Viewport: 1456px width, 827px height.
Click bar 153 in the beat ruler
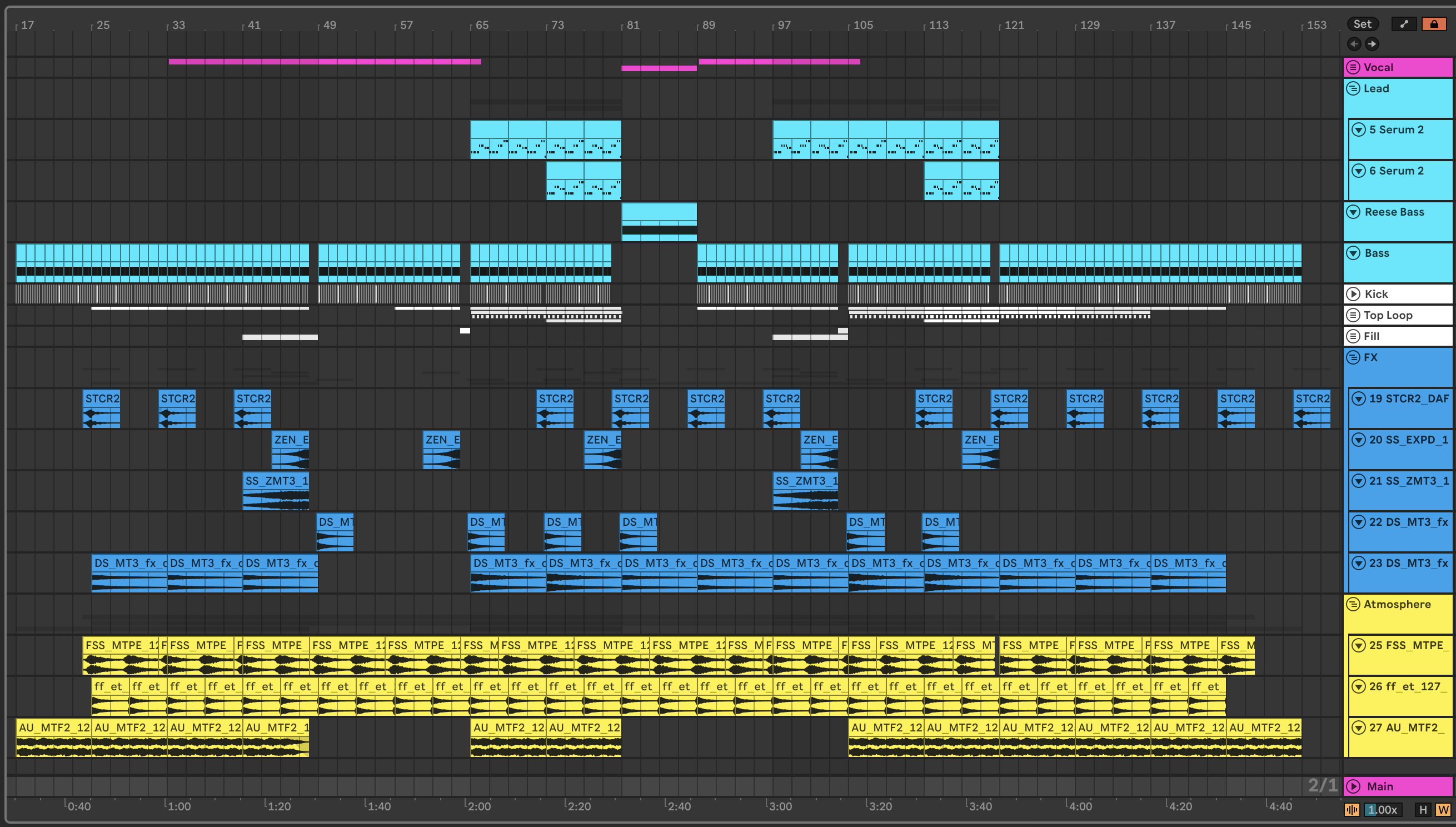[x=1317, y=25]
